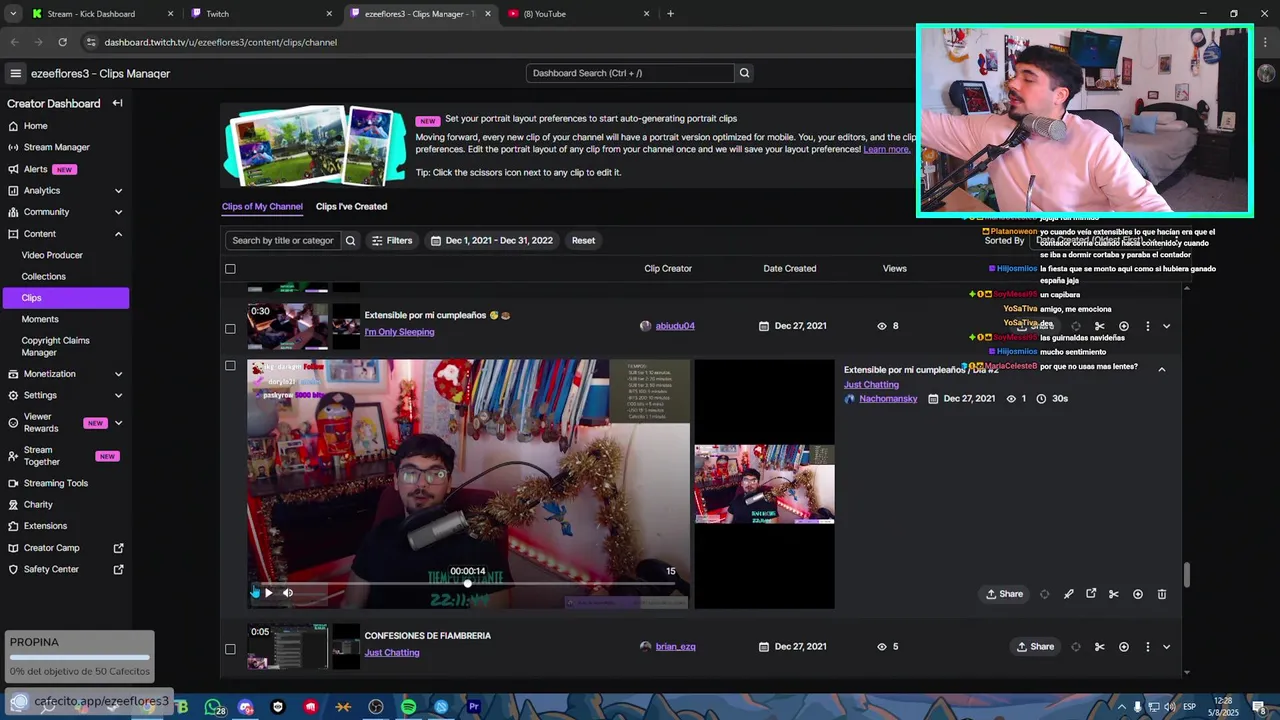The image size is (1280, 720).
Task: Open Spotify from the taskbar
Action: click(x=408, y=707)
